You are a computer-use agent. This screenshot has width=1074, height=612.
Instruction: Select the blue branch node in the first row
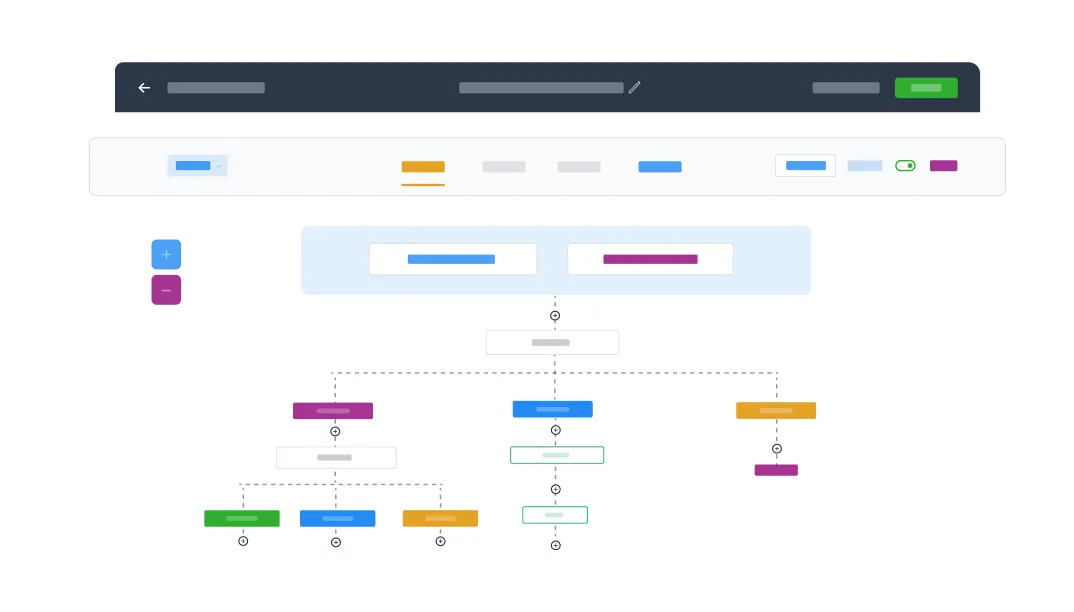pos(553,409)
